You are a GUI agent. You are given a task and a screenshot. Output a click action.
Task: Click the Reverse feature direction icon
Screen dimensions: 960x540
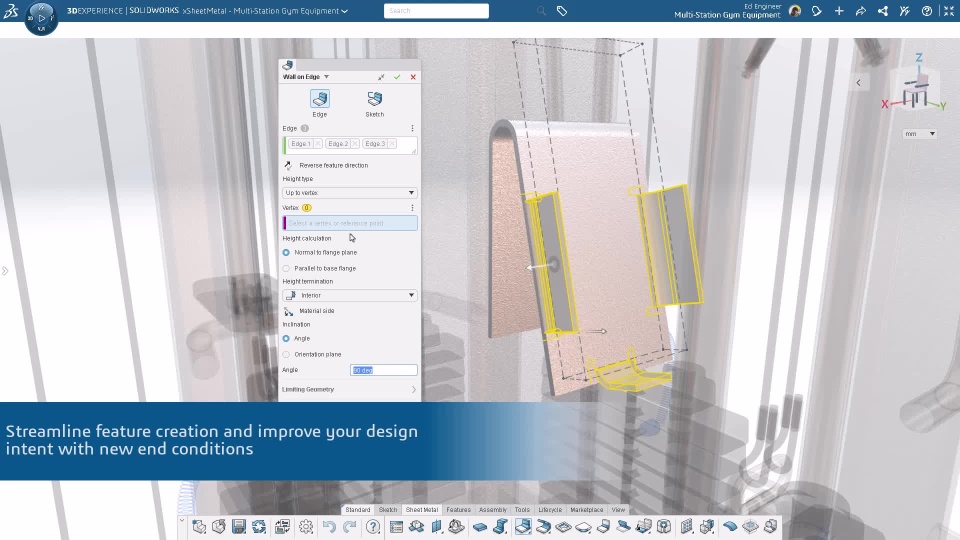(x=288, y=165)
